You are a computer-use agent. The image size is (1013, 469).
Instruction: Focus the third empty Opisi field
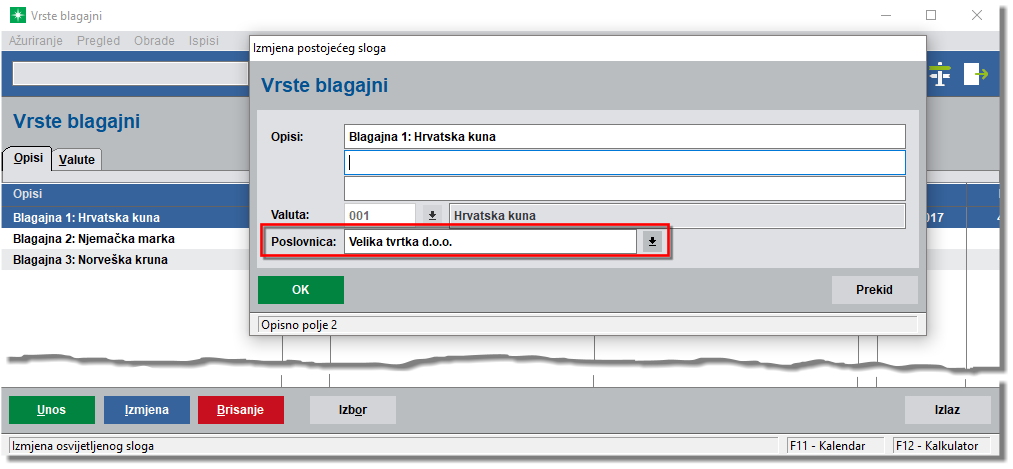tap(625, 188)
